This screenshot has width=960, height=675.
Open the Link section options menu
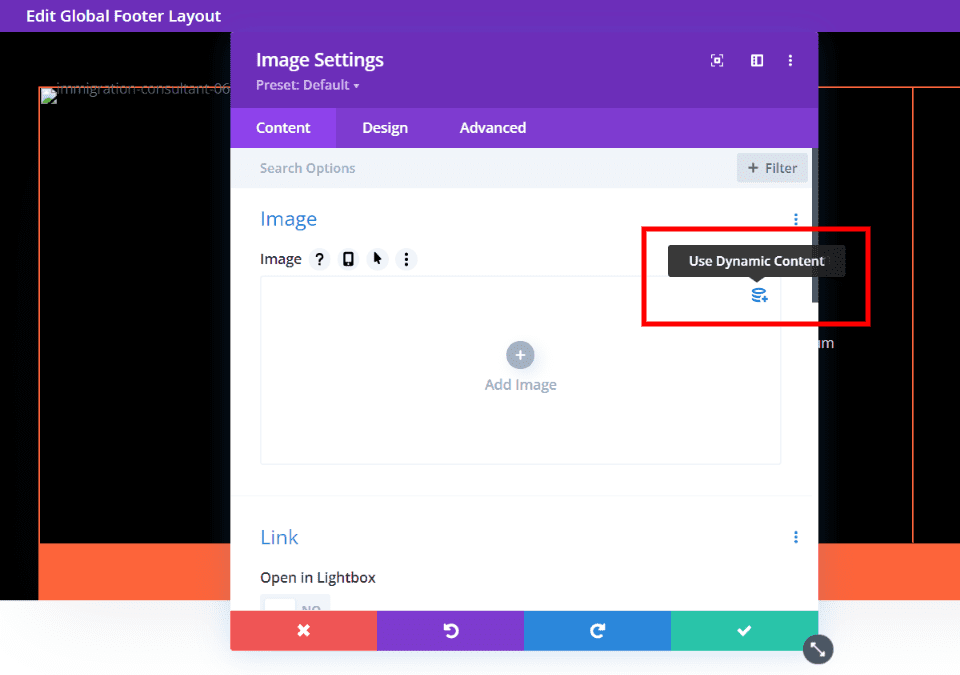tap(795, 537)
